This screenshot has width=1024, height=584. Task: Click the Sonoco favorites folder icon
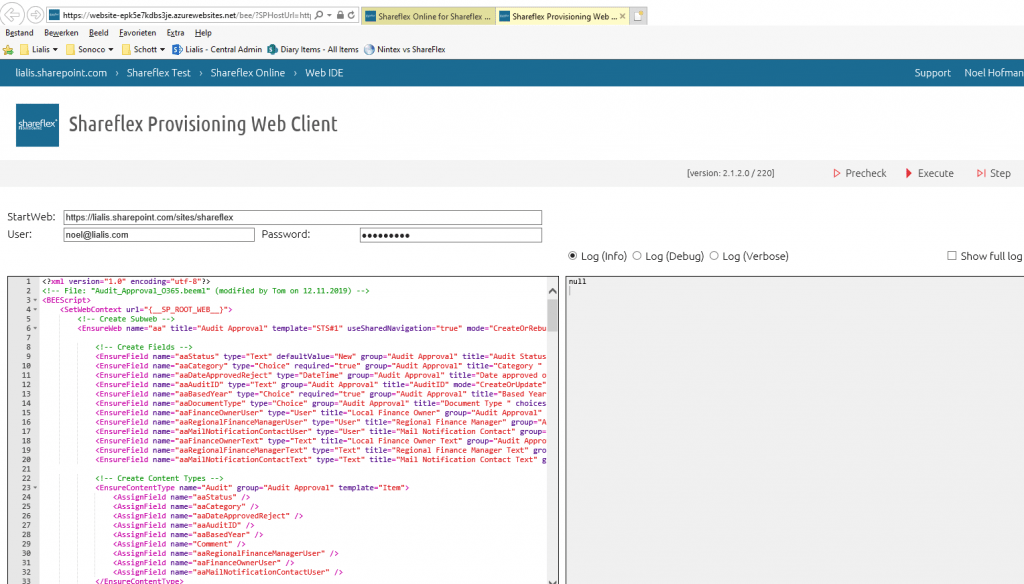tap(71, 50)
